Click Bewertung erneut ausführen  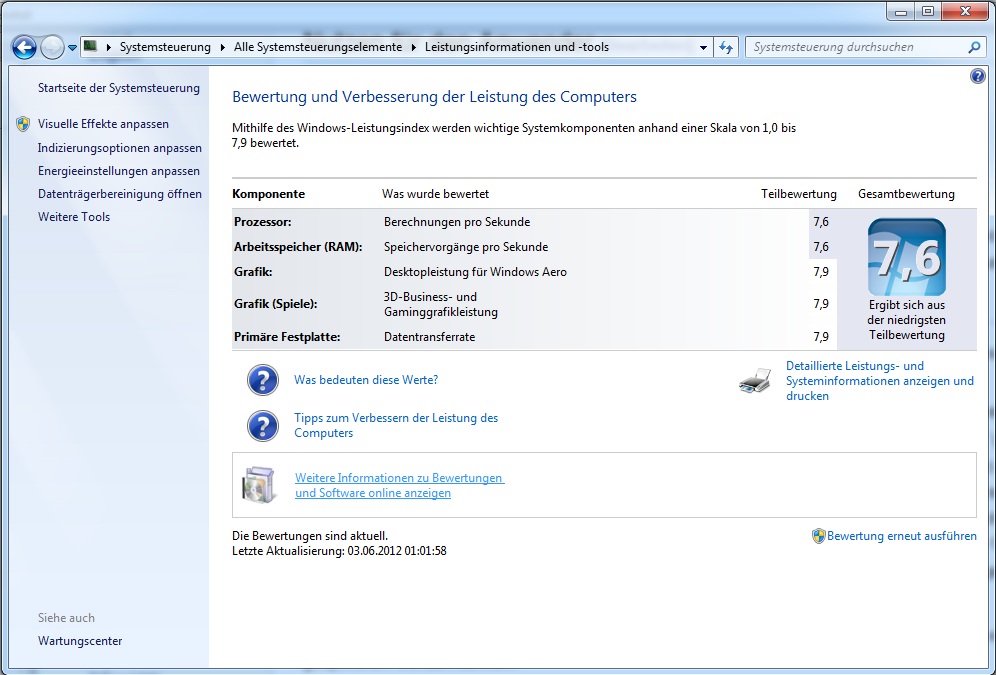coord(902,536)
